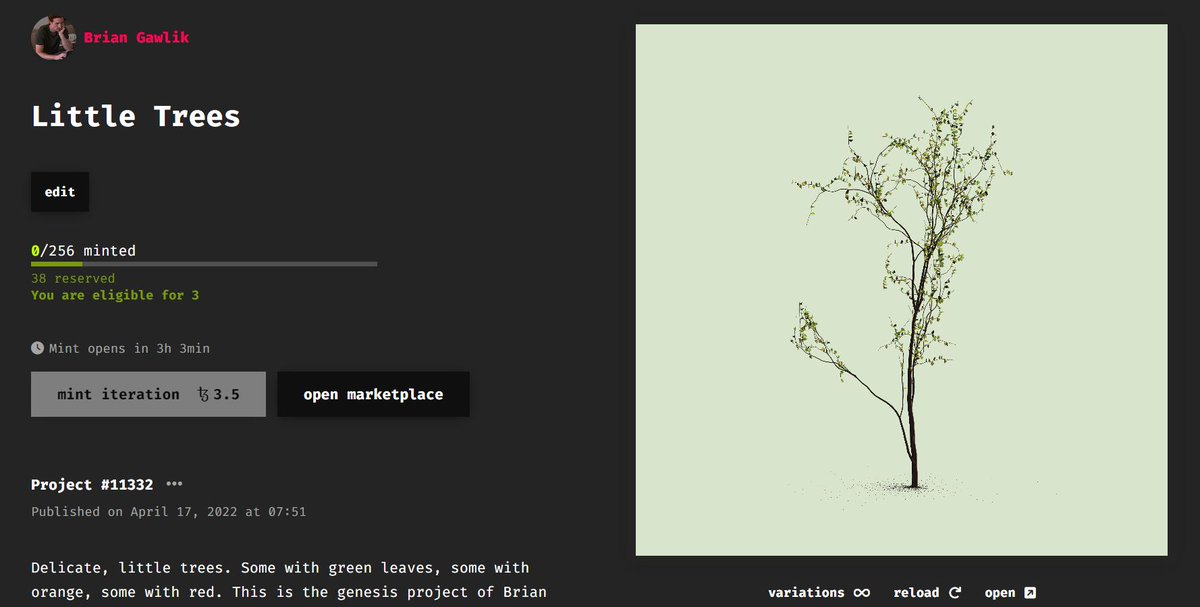The image size is (1200, 607).
Task: Click the 'You are eligible for 3' notice
Action: pyautogui.click(x=114, y=295)
